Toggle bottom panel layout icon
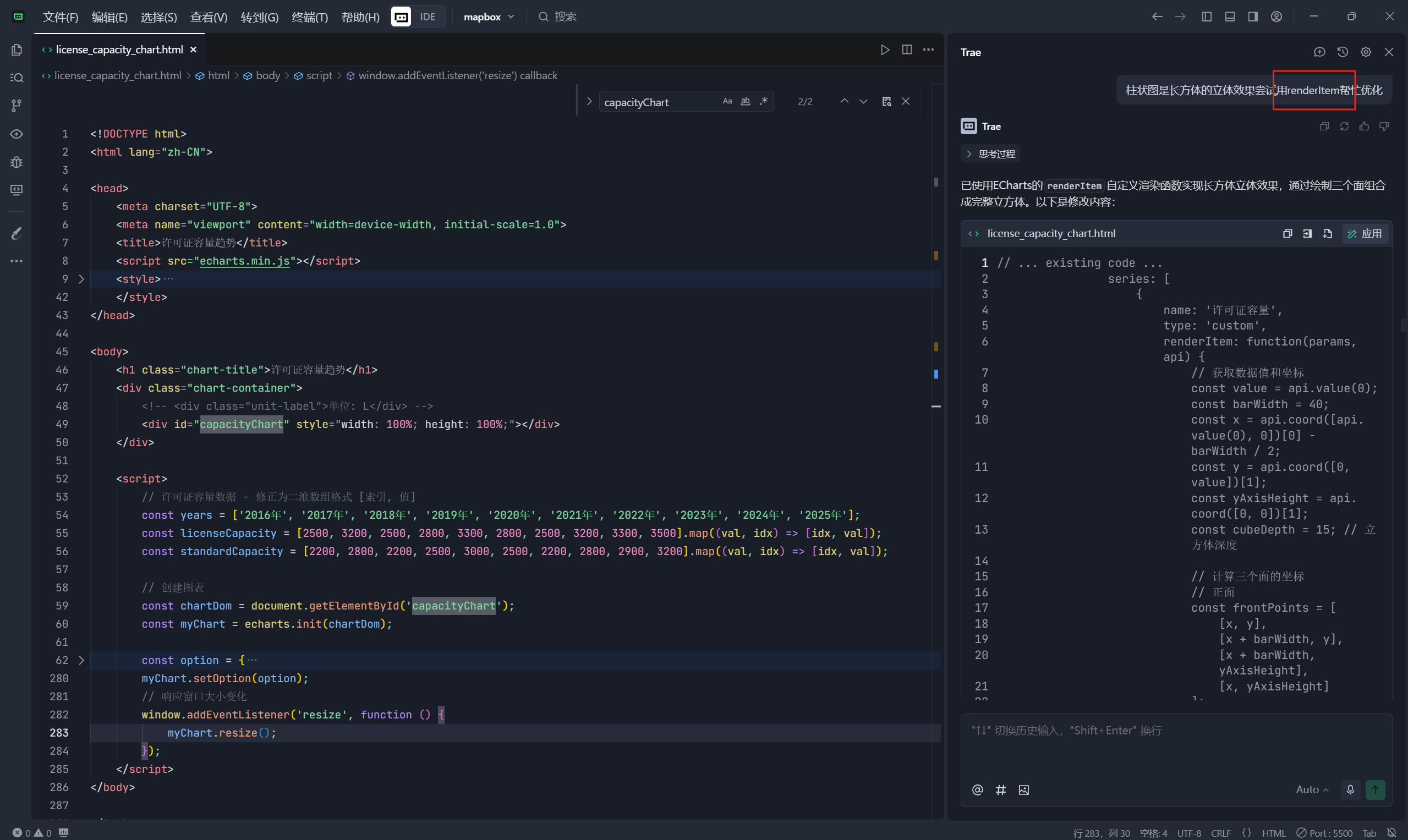The width and height of the screenshot is (1408, 840). pos(1230,17)
